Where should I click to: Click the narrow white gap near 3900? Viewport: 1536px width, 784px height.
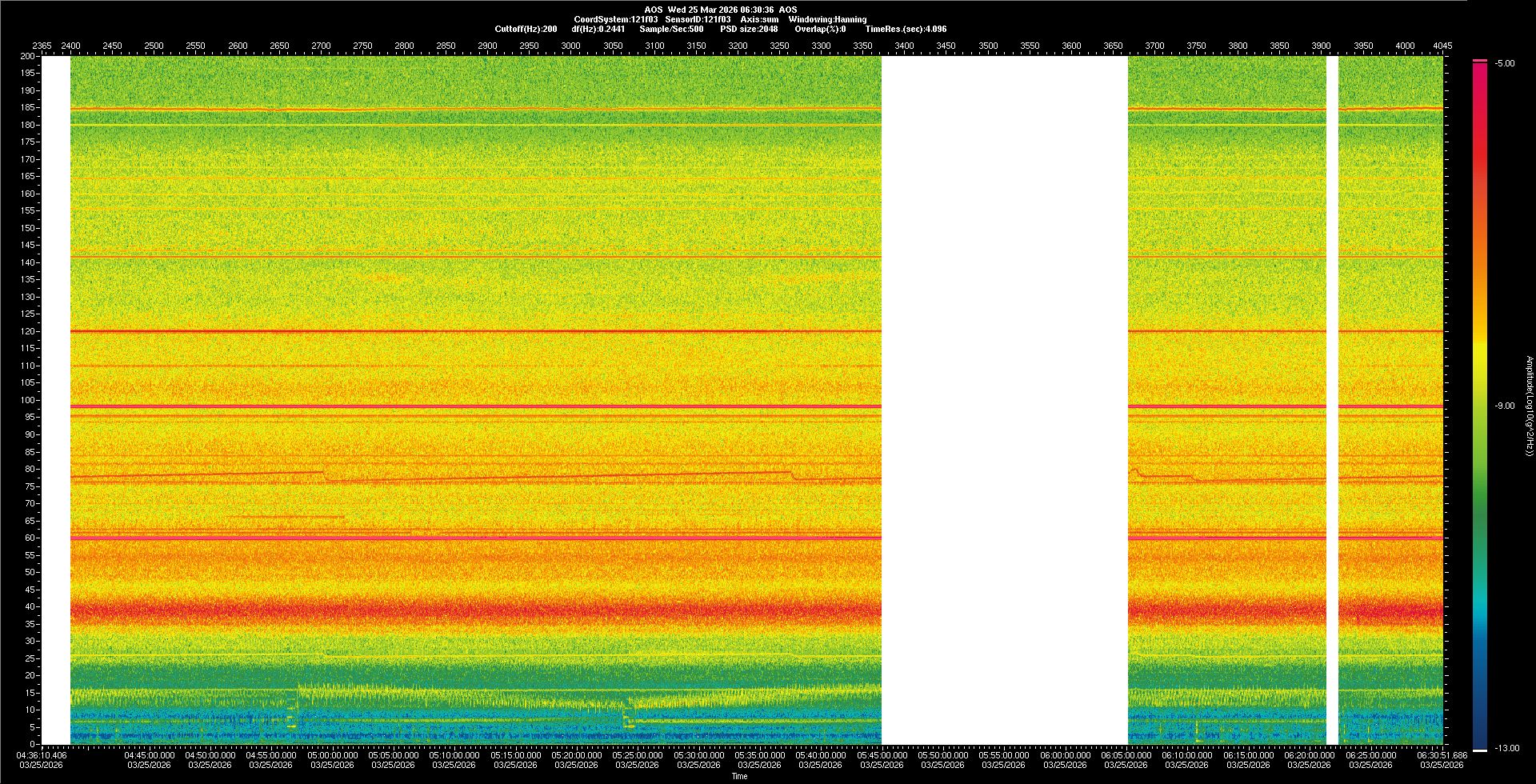1332,400
